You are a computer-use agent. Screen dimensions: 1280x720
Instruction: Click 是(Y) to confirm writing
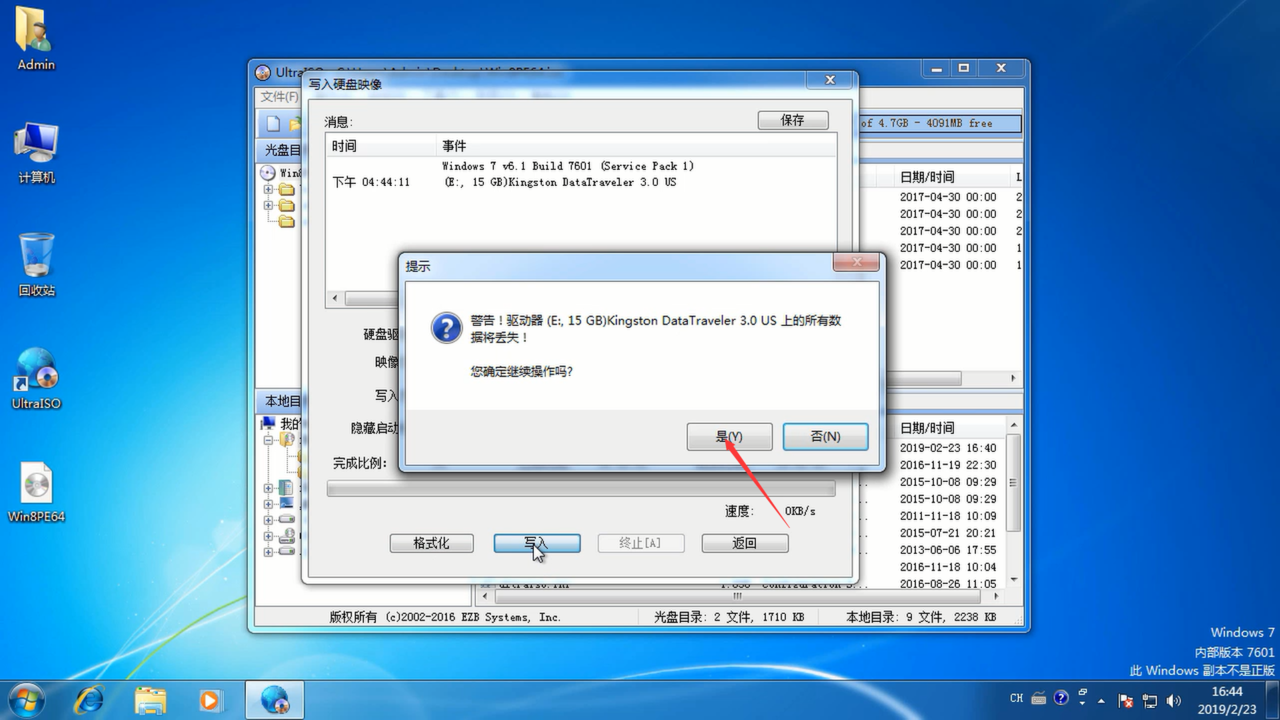click(x=729, y=437)
